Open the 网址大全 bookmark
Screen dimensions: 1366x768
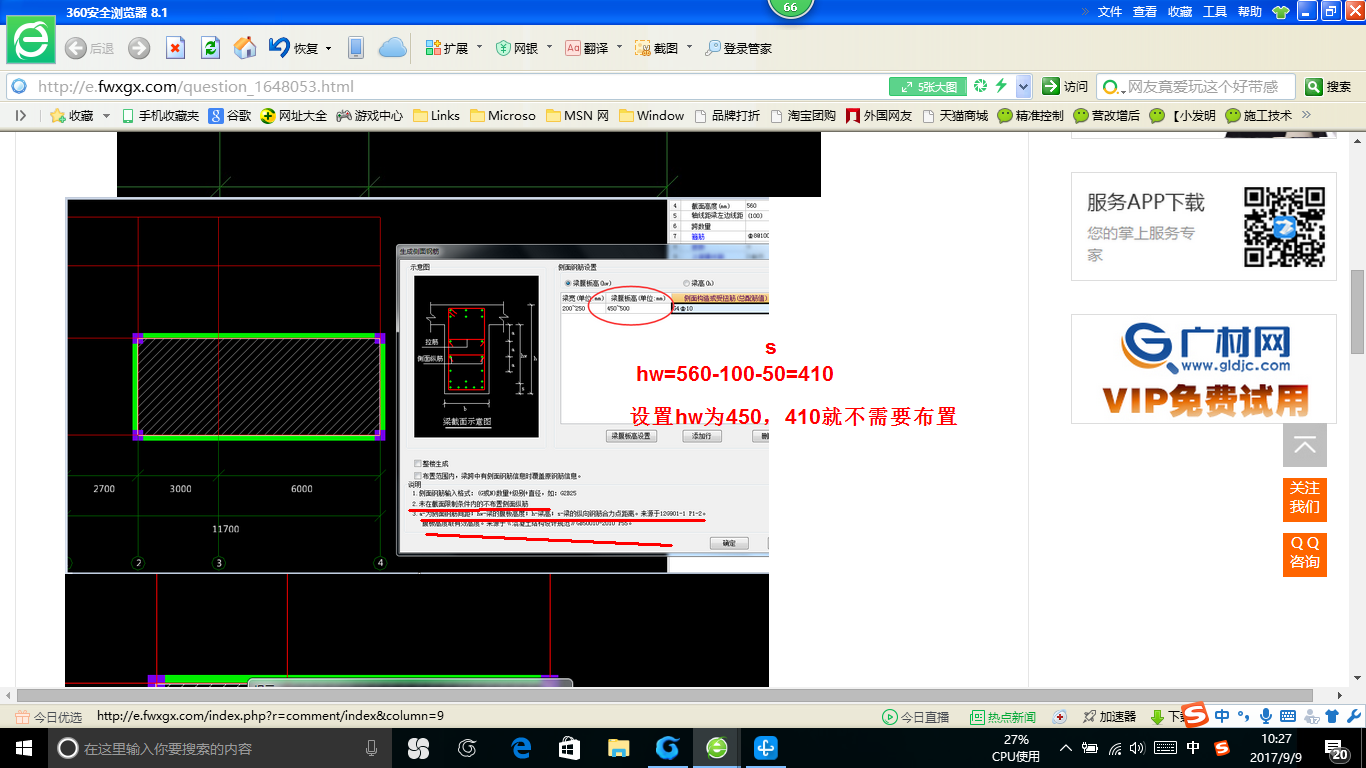click(294, 116)
